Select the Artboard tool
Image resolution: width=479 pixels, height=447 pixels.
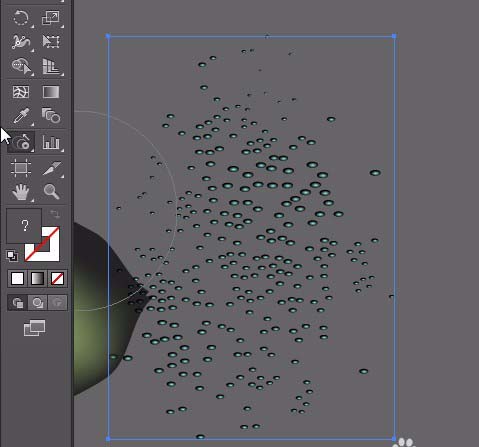(x=21, y=168)
